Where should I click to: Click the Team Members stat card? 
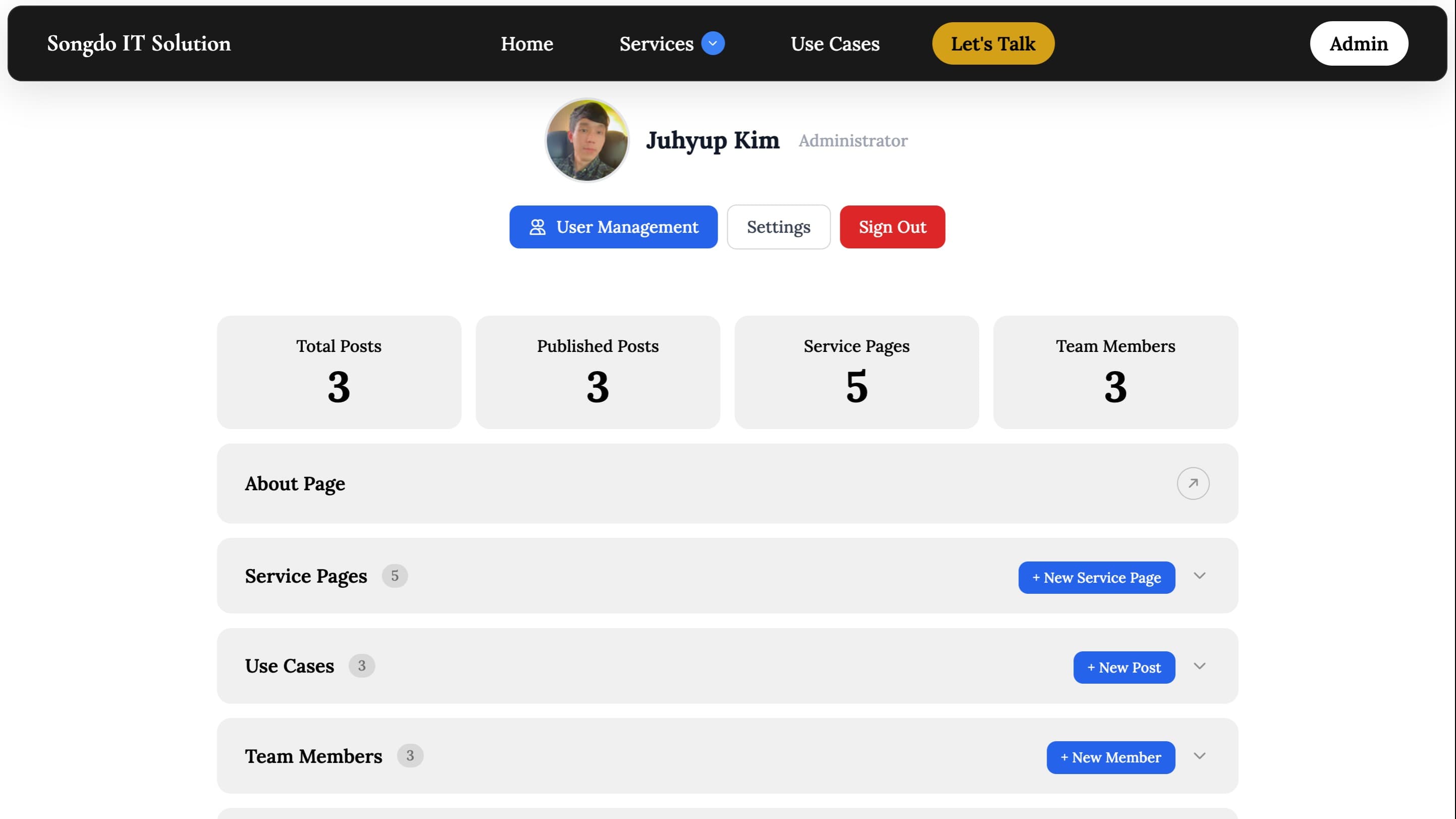1115,372
